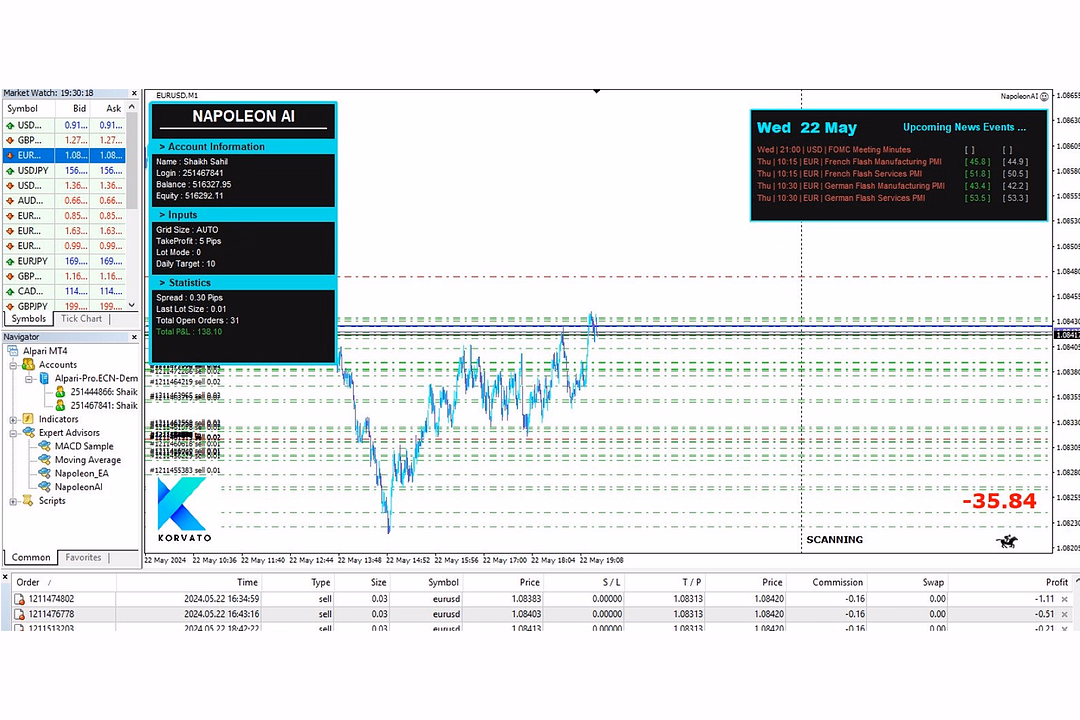The width and height of the screenshot is (1080, 720).
Task: Sort orders by the Time column header
Action: pyautogui.click(x=189, y=582)
